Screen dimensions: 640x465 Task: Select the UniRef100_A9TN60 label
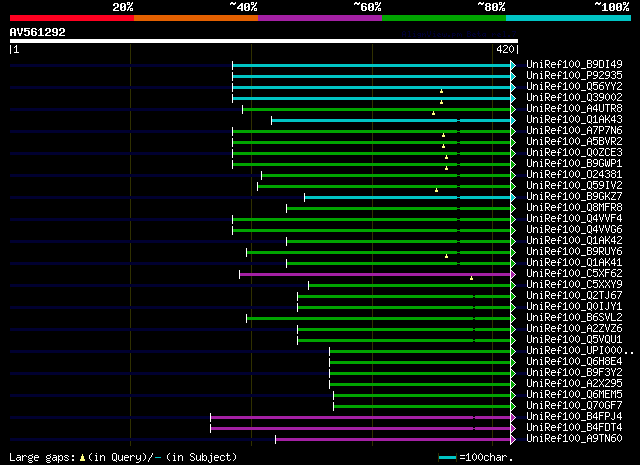tap(574, 439)
